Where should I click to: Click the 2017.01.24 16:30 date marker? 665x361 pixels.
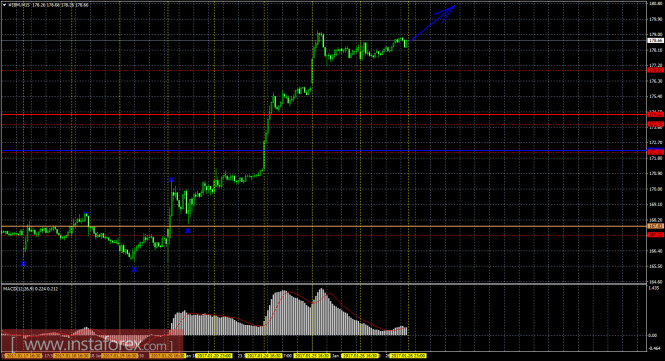[x=263, y=355]
